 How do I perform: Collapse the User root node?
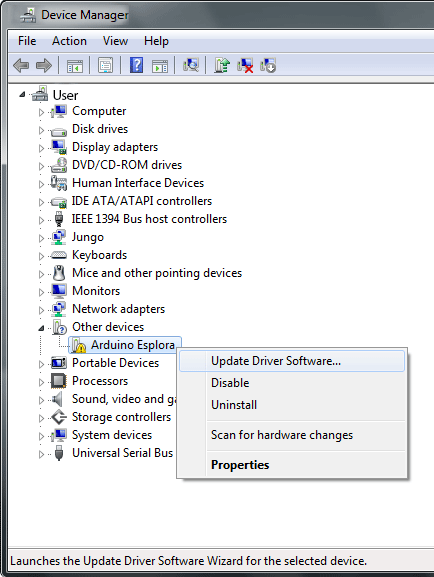tap(22, 95)
